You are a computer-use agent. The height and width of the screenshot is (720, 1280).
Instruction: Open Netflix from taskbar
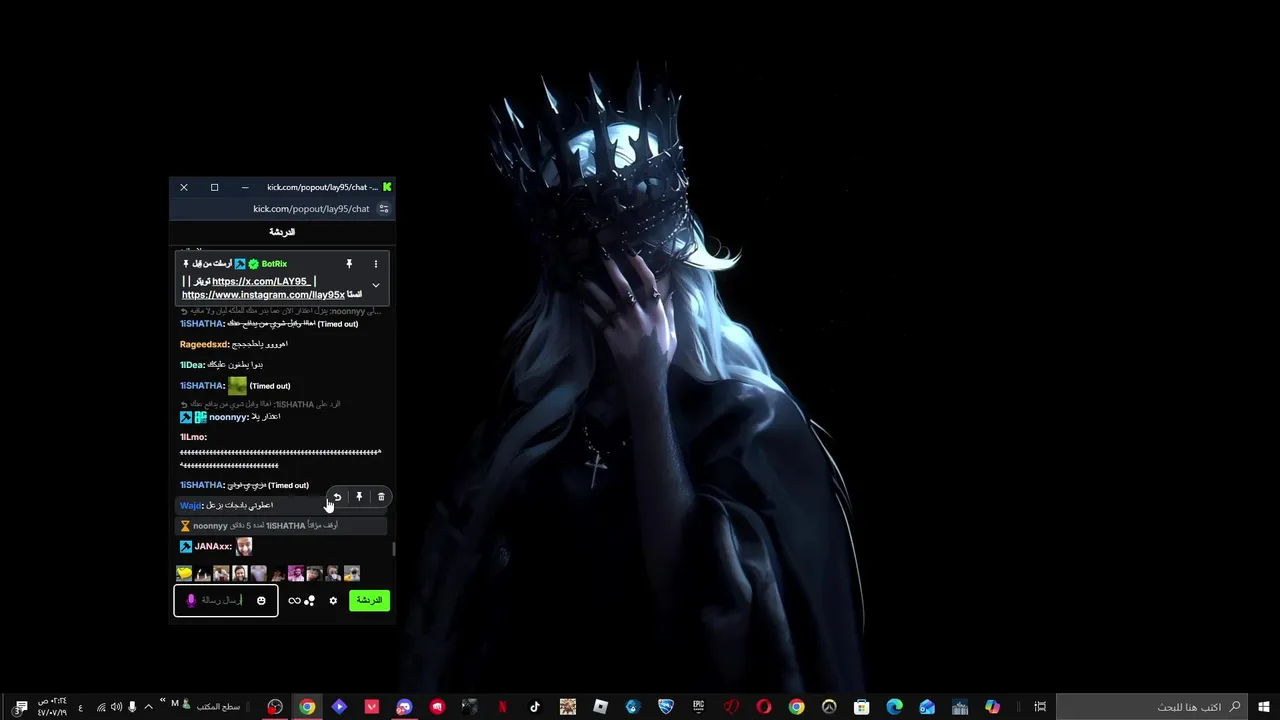(502, 707)
